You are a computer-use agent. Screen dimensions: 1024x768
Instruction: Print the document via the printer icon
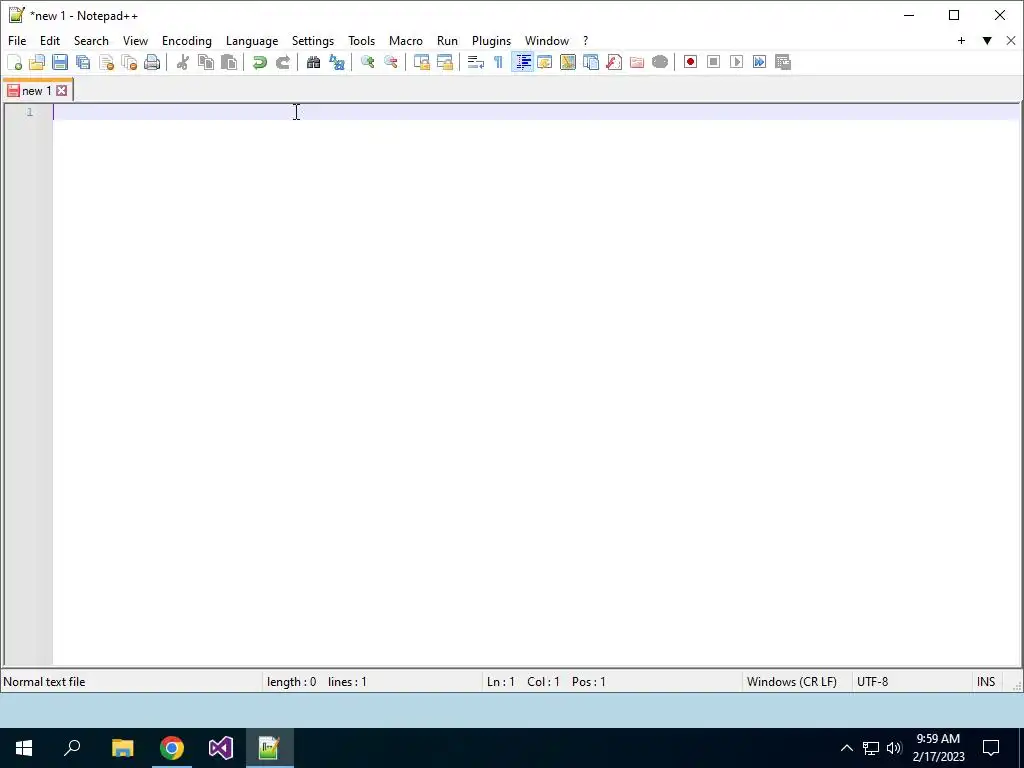click(152, 62)
